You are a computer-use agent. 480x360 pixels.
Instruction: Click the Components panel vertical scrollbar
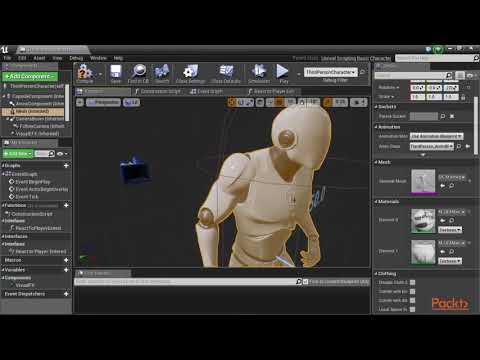coord(67,103)
